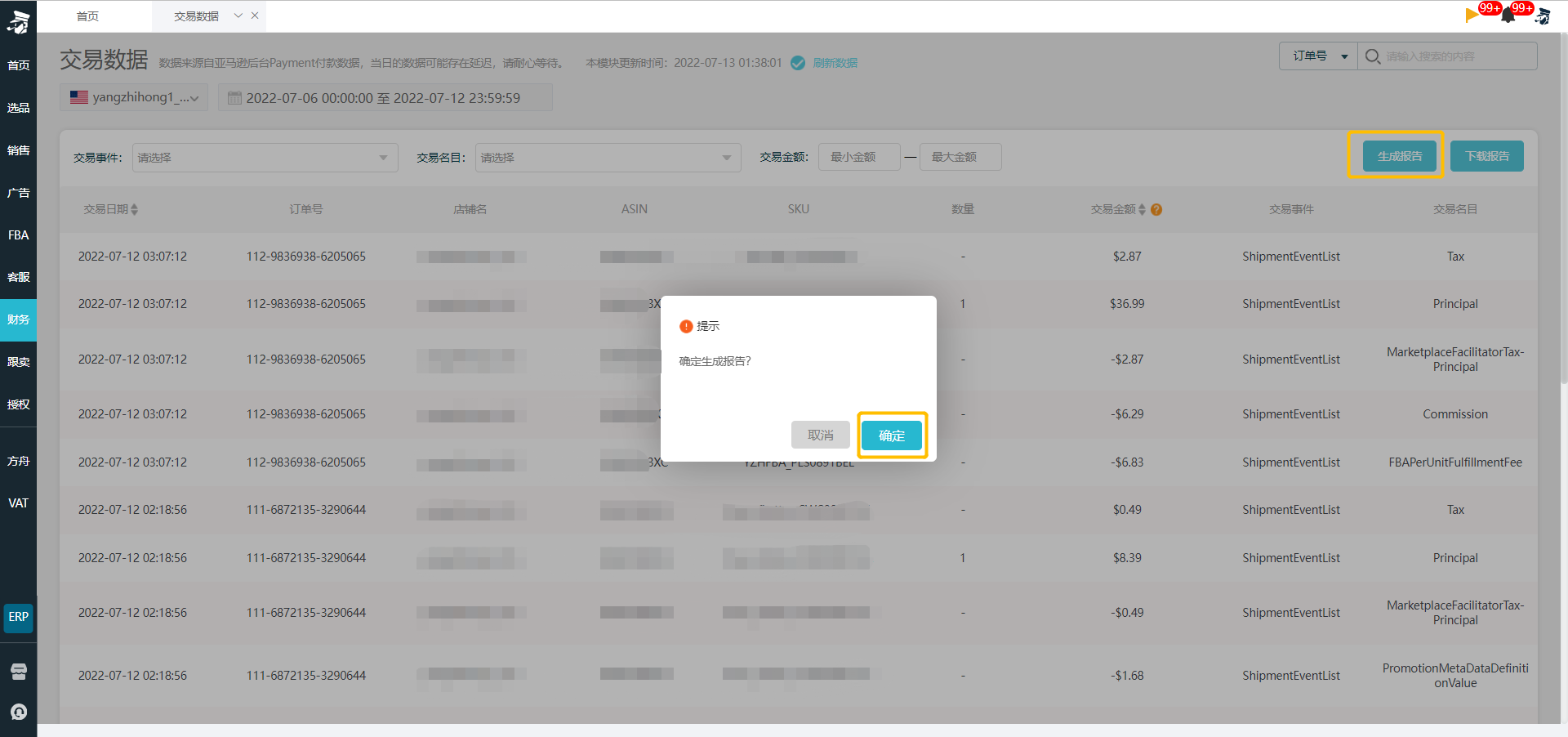Open the 交易名目 dropdown
The width and height of the screenshot is (1568, 737).
[608, 158]
